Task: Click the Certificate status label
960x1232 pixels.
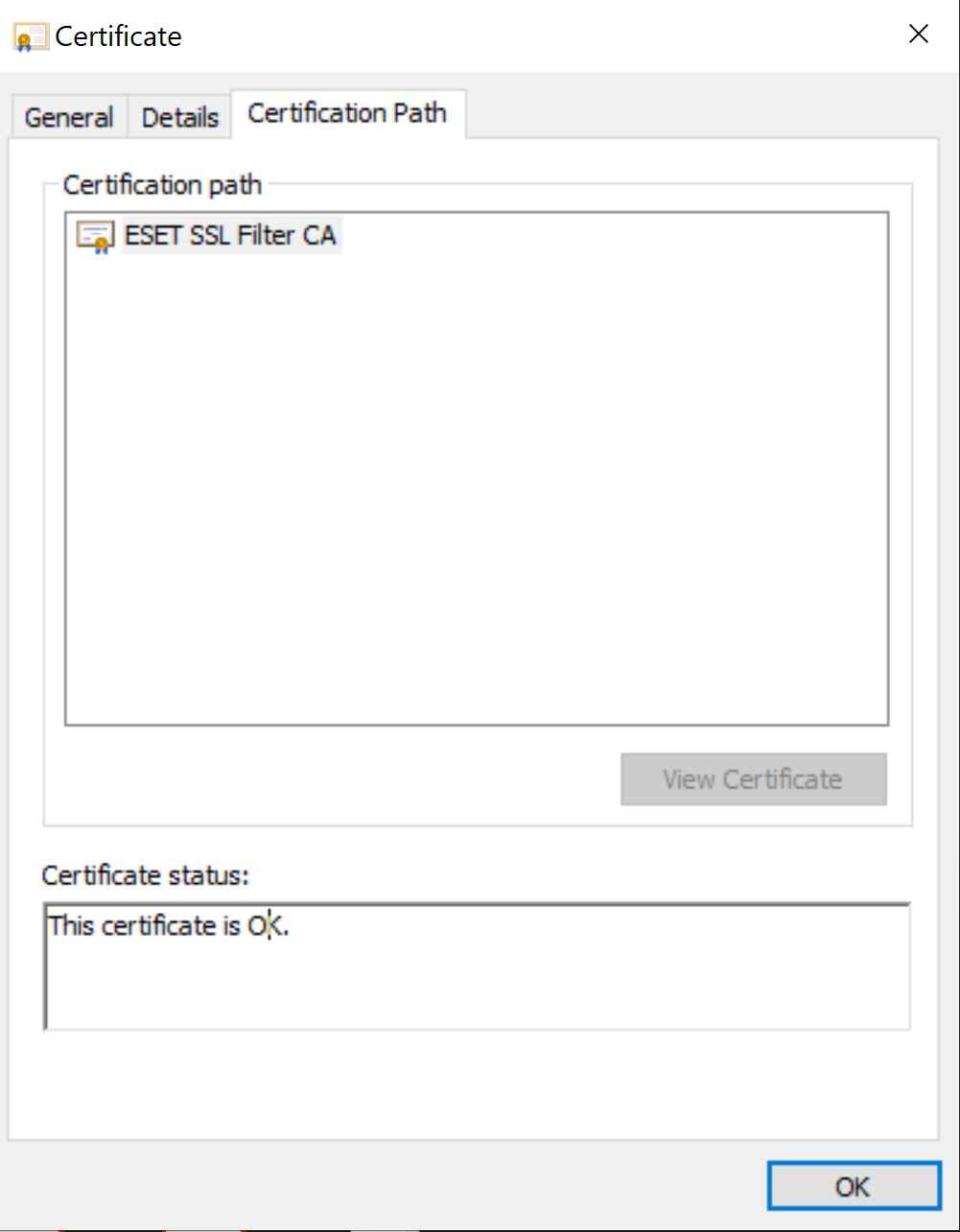Action: (146, 874)
